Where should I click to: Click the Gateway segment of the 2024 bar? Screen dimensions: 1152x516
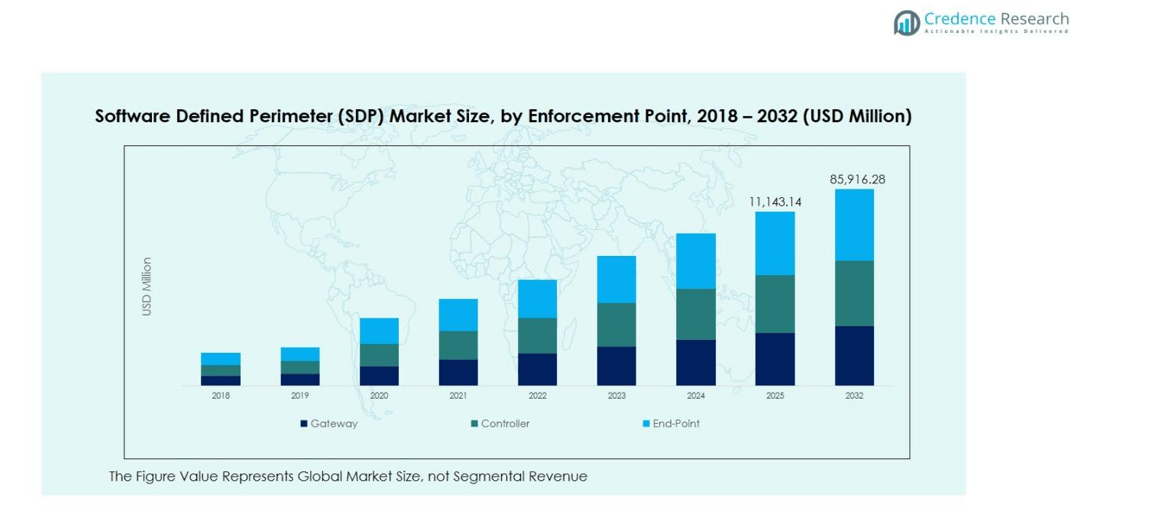(x=696, y=362)
